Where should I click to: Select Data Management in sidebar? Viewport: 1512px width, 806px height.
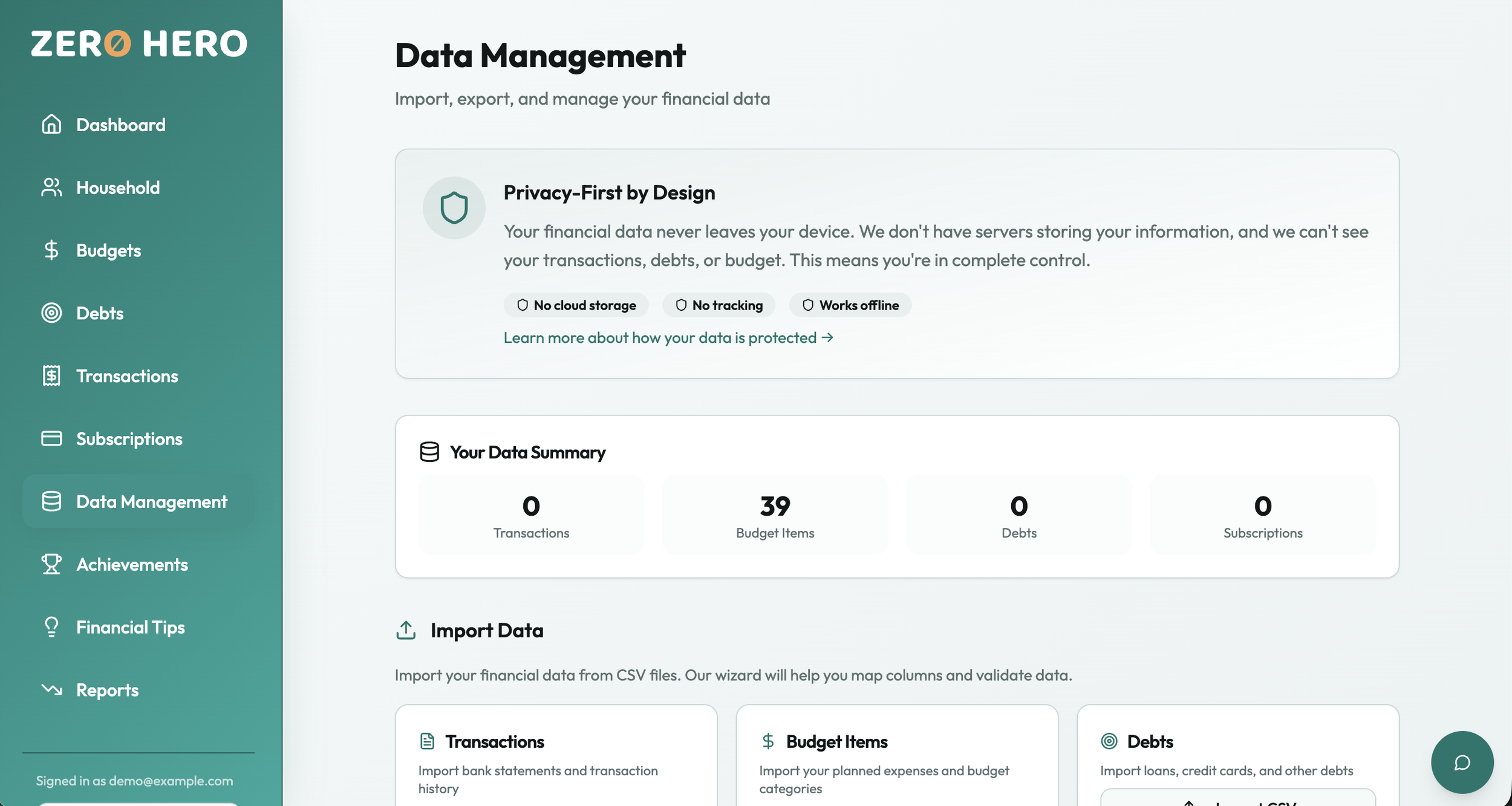click(x=151, y=502)
